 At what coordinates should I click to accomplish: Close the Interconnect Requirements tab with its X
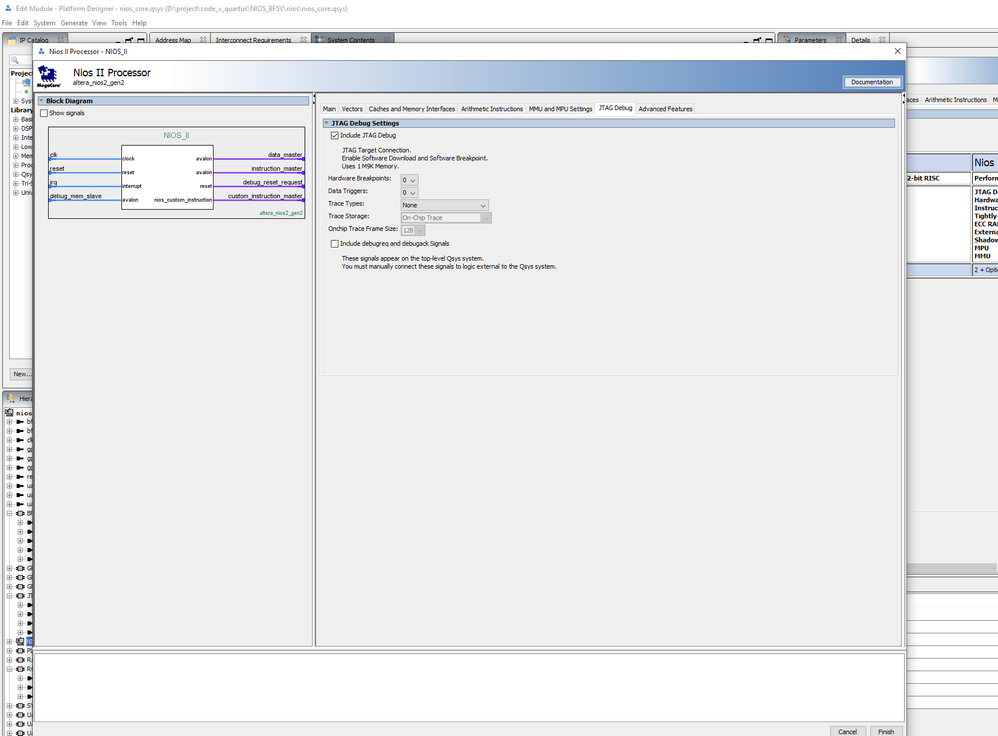(x=303, y=39)
